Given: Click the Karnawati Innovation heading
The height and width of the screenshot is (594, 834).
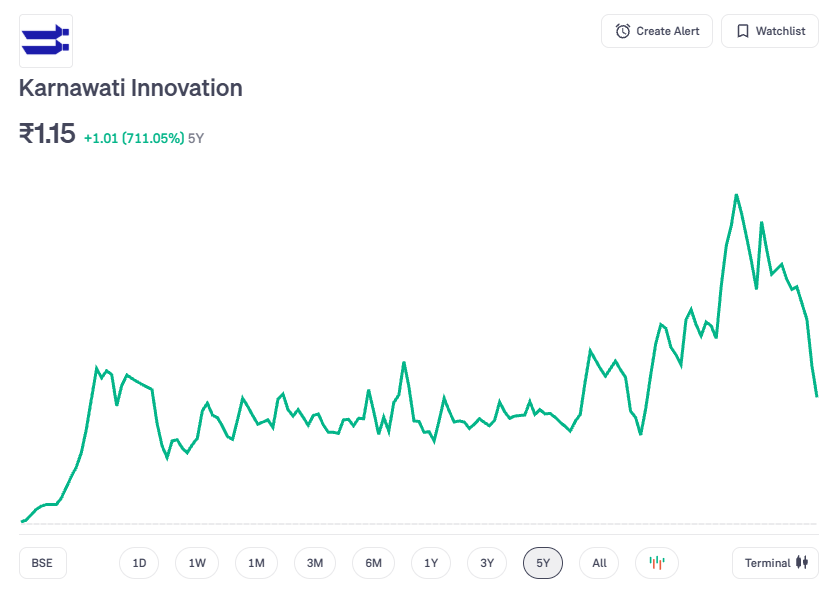Looking at the screenshot, I should [131, 88].
